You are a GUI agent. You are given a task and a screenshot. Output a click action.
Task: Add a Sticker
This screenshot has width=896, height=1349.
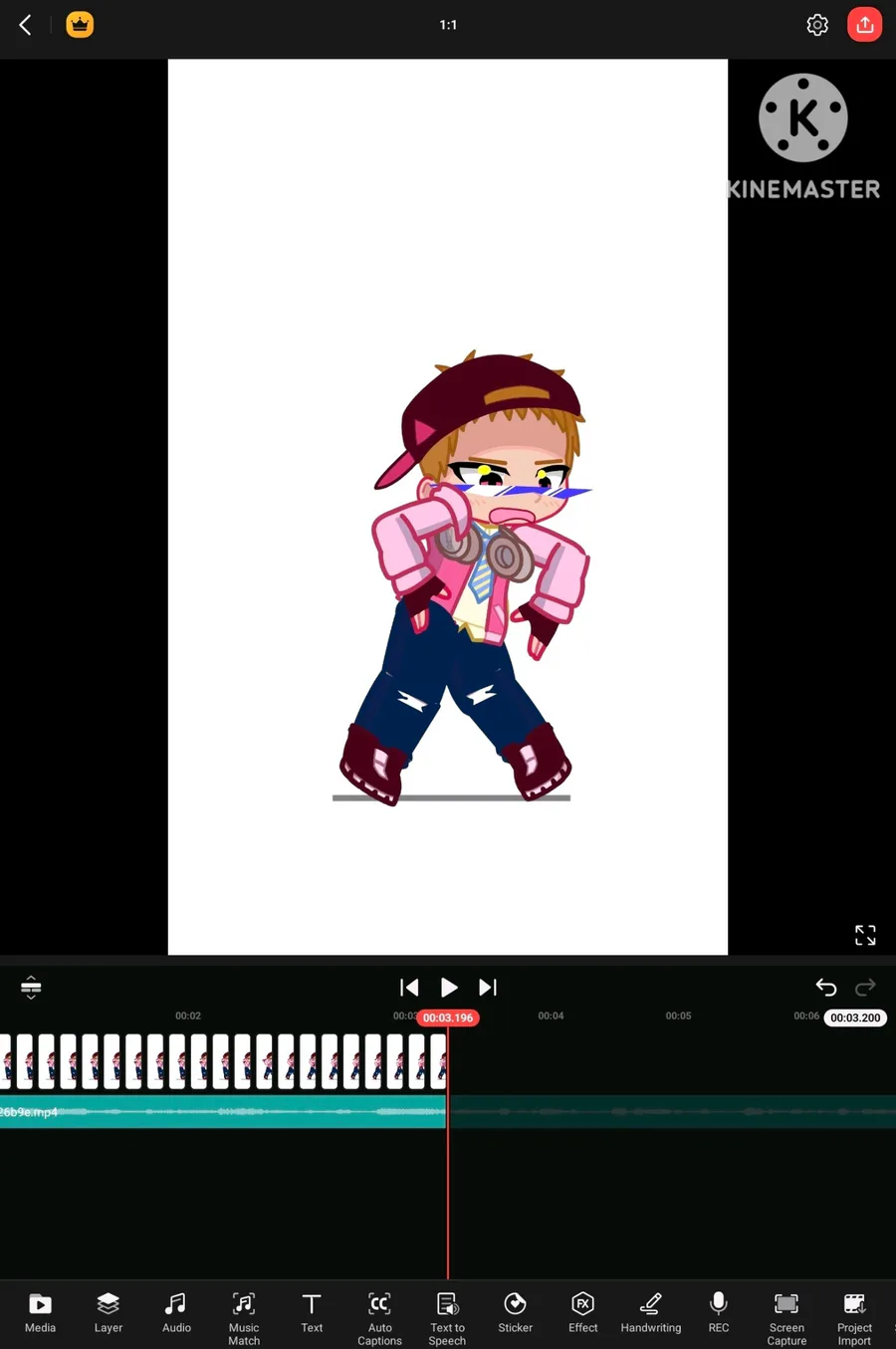(x=515, y=1313)
